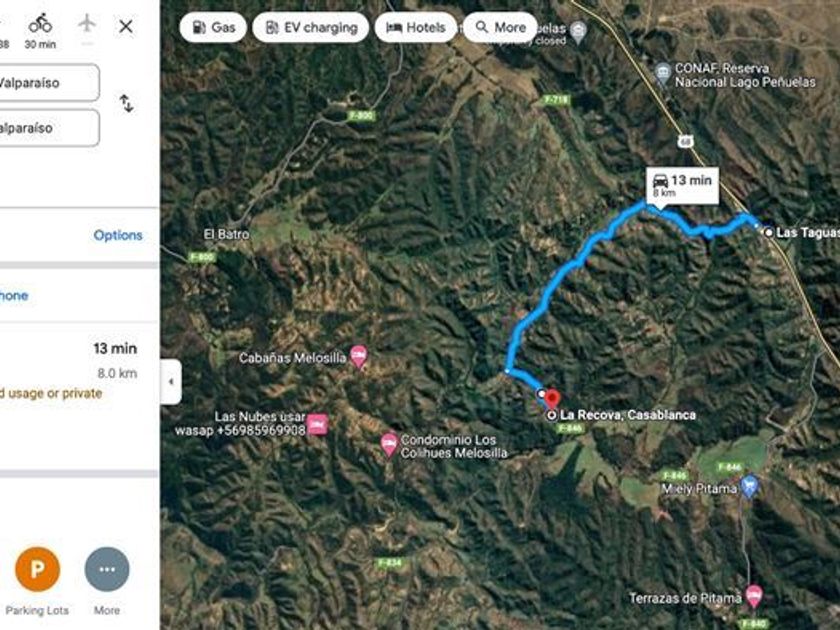Open More search categories chip
The image size is (840, 630).
click(500, 27)
